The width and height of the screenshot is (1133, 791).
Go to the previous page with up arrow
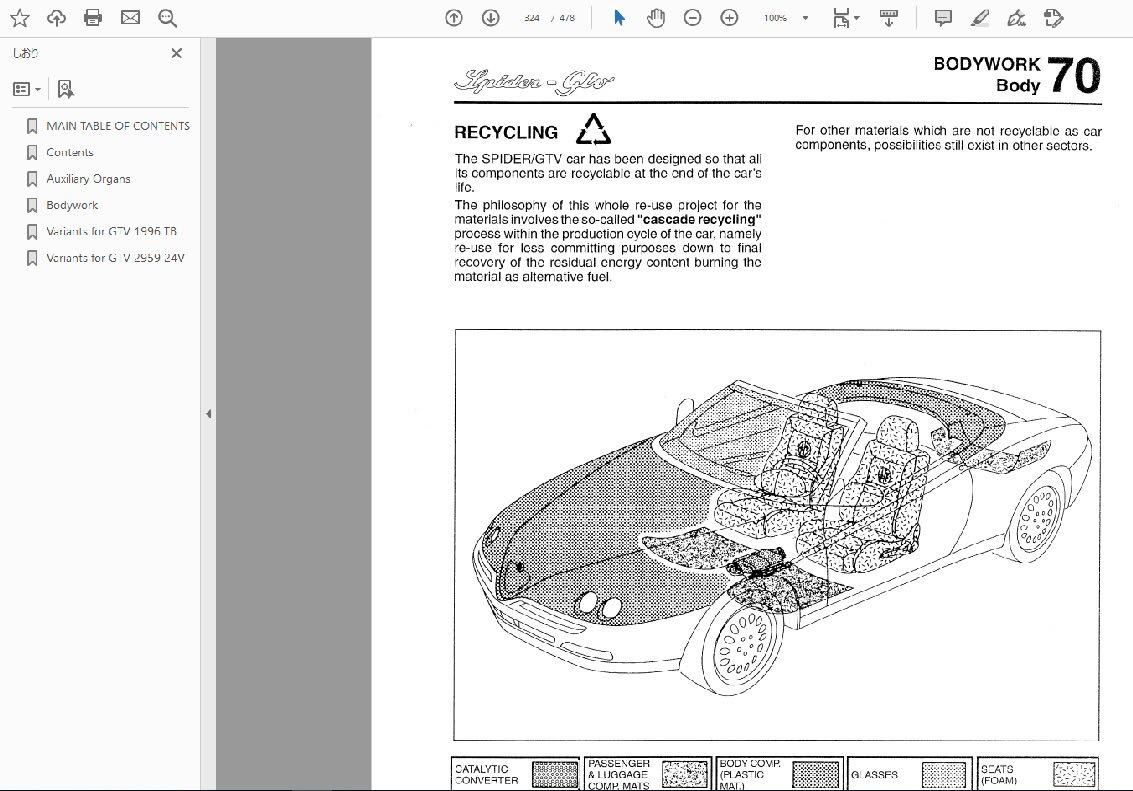tap(454, 18)
